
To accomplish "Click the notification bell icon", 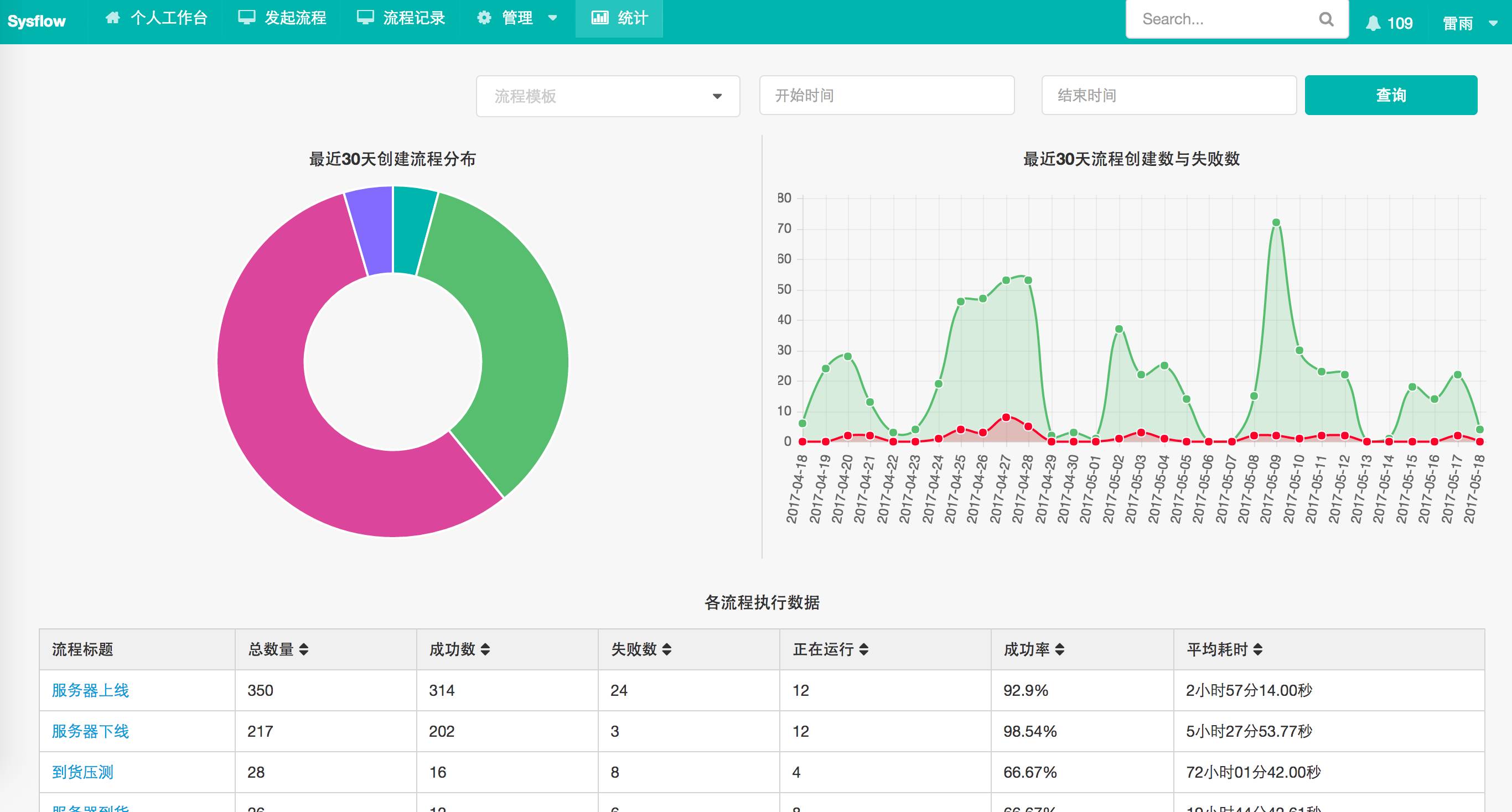I will (x=1373, y=23).
